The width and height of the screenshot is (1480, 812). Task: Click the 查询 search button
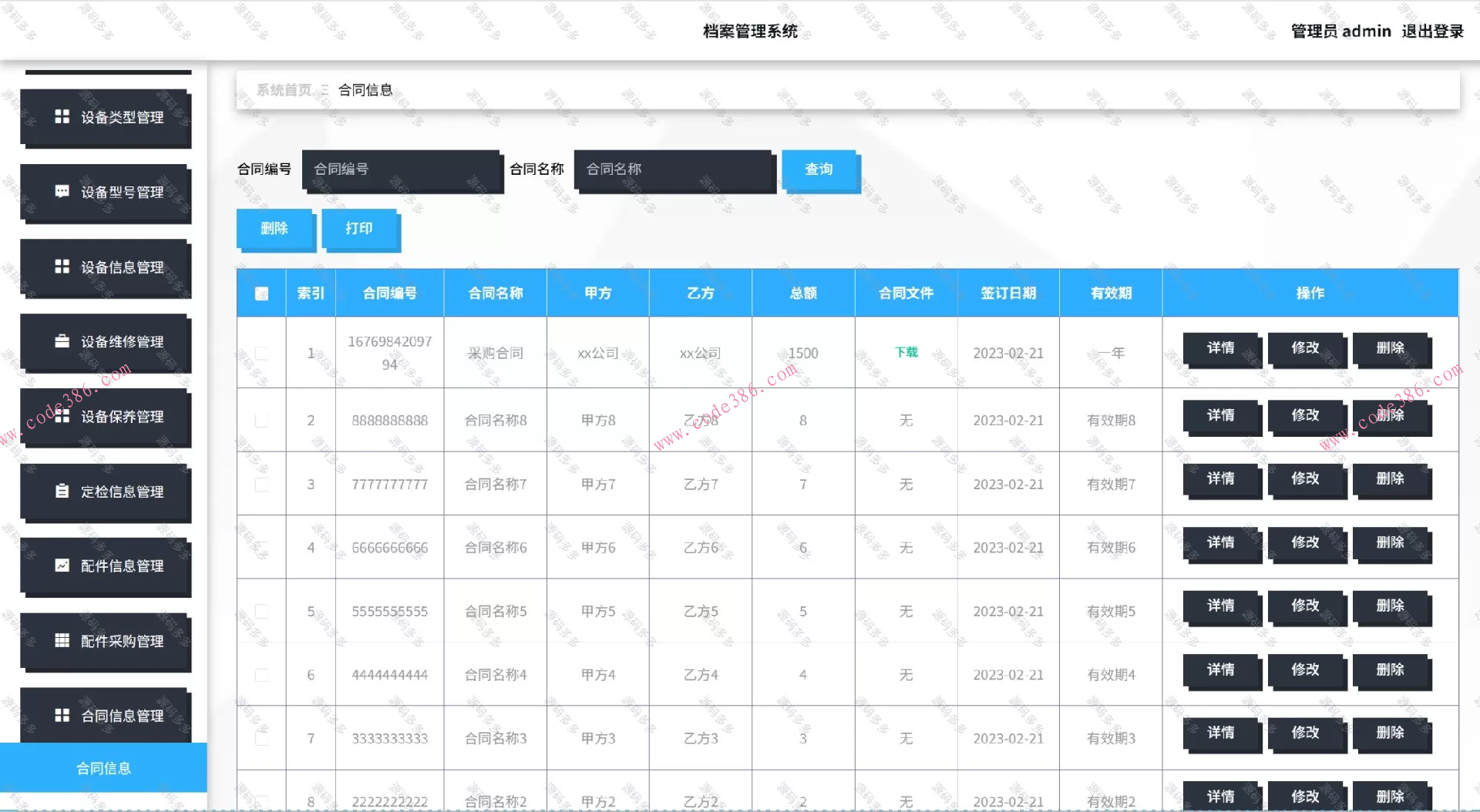pos(819,170)
